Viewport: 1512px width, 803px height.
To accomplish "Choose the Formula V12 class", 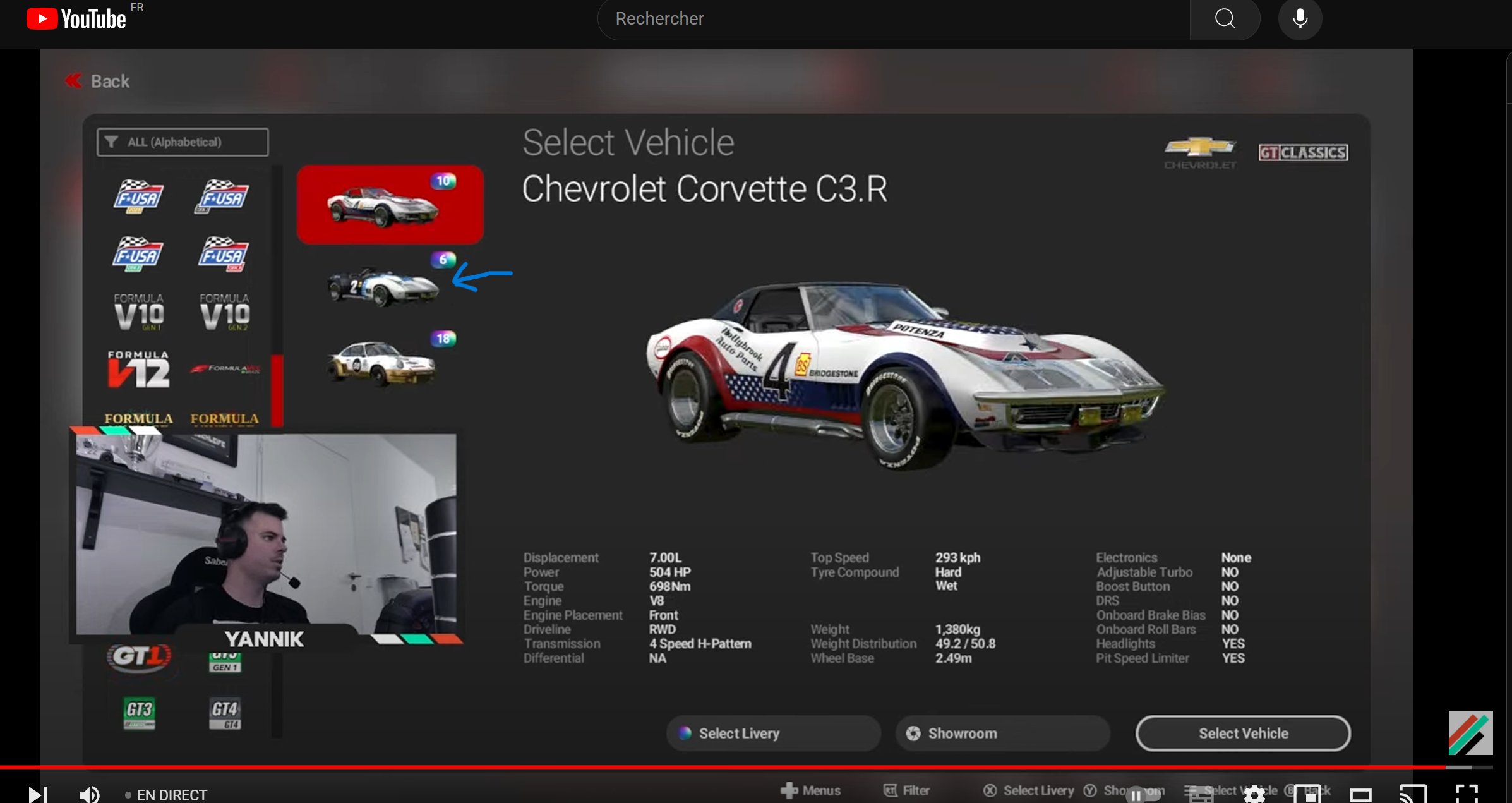I will [x=138, y=369].
